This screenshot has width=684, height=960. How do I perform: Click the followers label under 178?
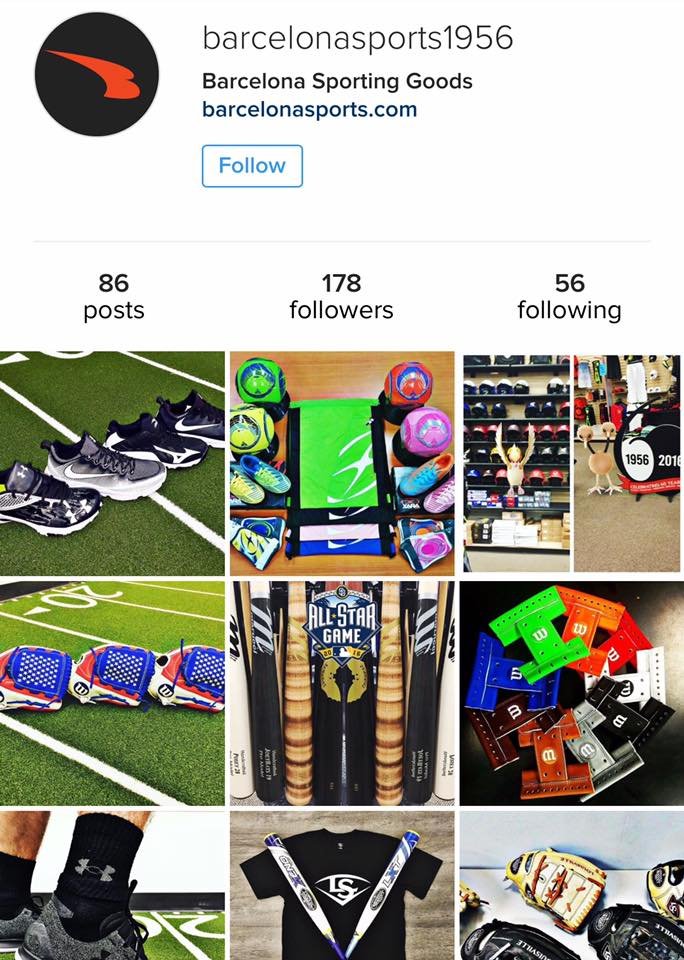341,310
